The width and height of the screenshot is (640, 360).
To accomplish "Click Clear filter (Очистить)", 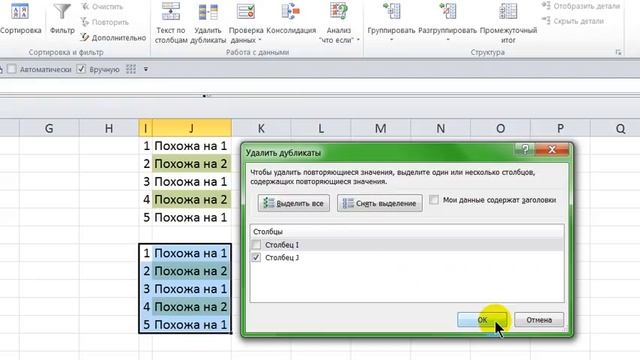I will 102,7.
